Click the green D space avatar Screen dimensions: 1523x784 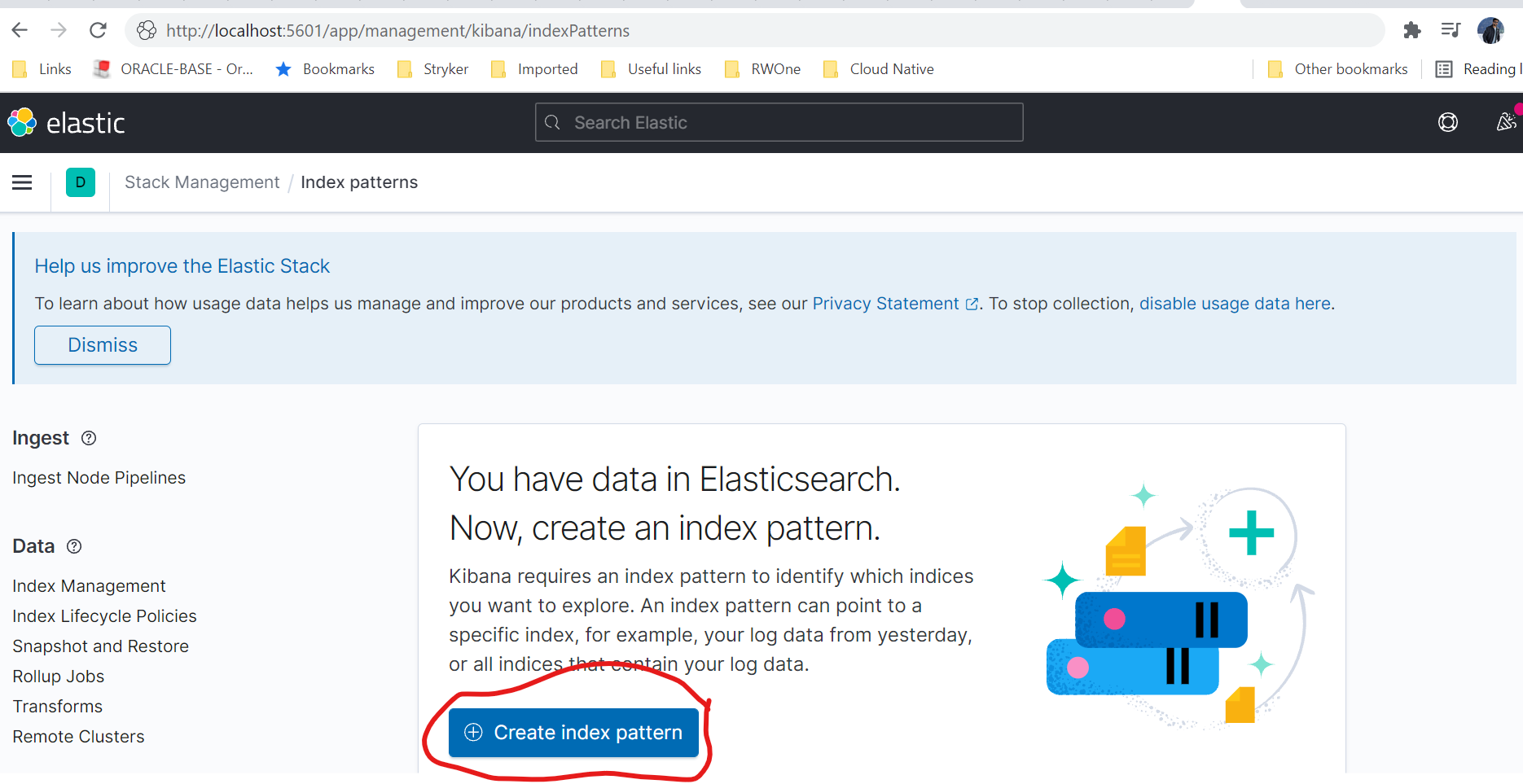point(81,182)
